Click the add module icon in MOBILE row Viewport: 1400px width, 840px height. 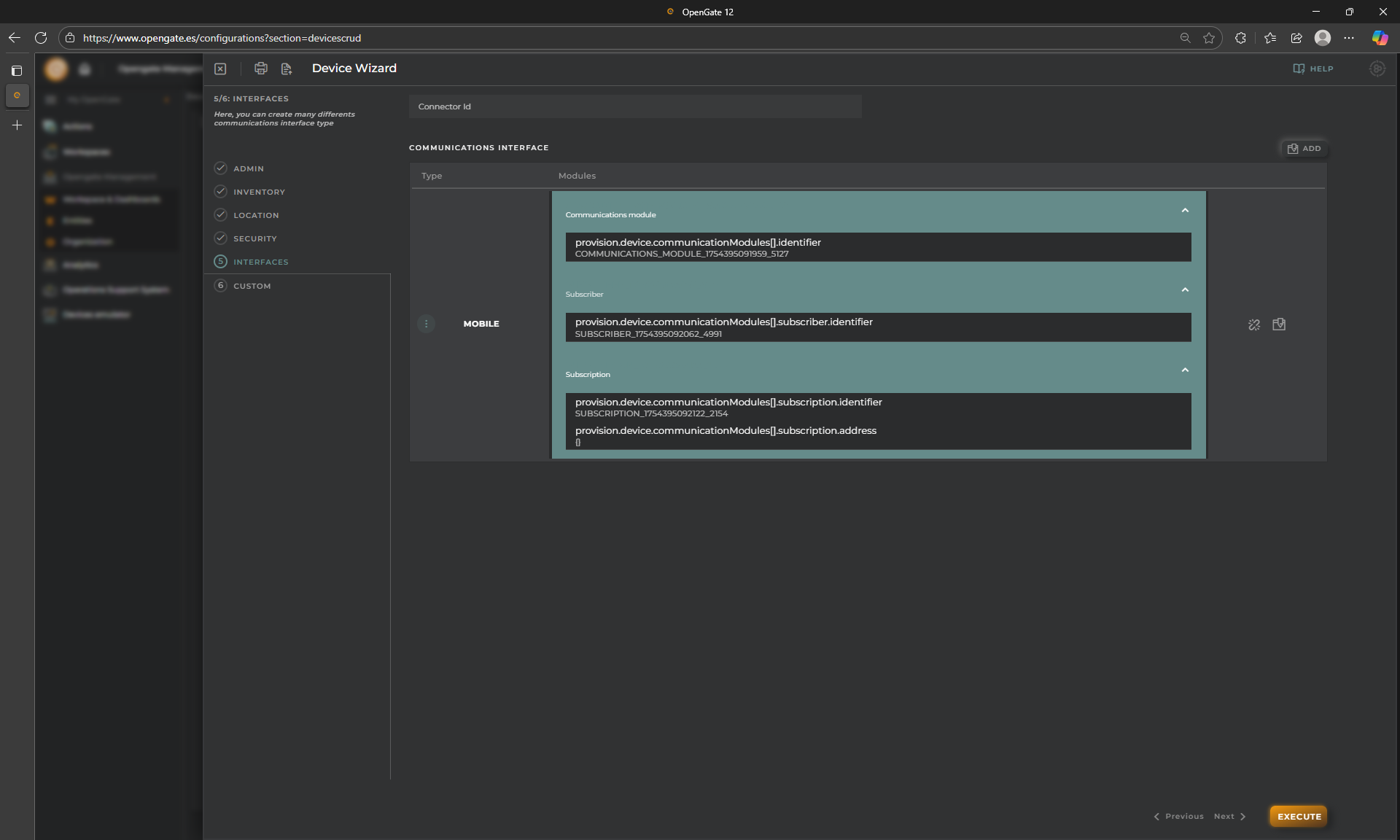click(x=1278, y=324)
